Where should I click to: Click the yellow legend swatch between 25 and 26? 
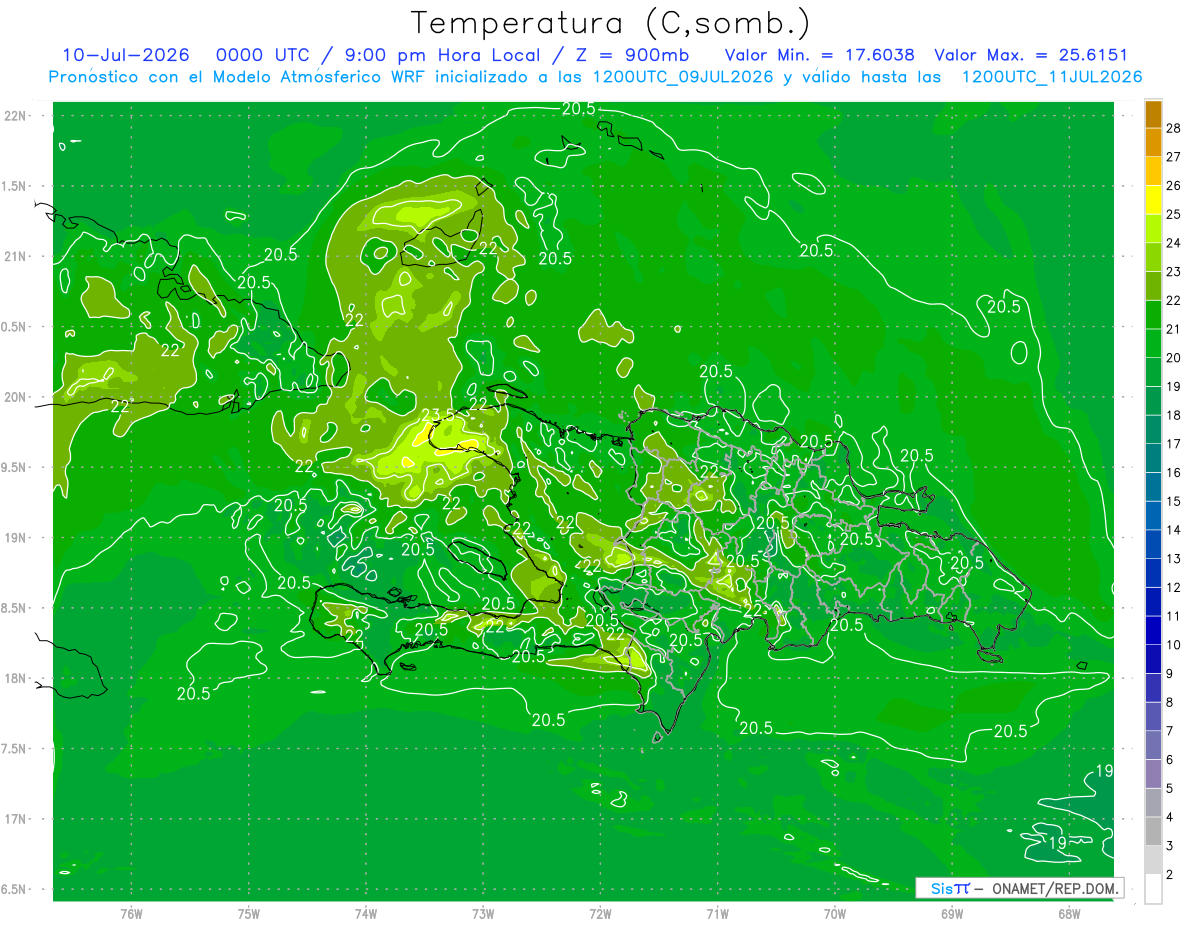[x=1153, y=199]
